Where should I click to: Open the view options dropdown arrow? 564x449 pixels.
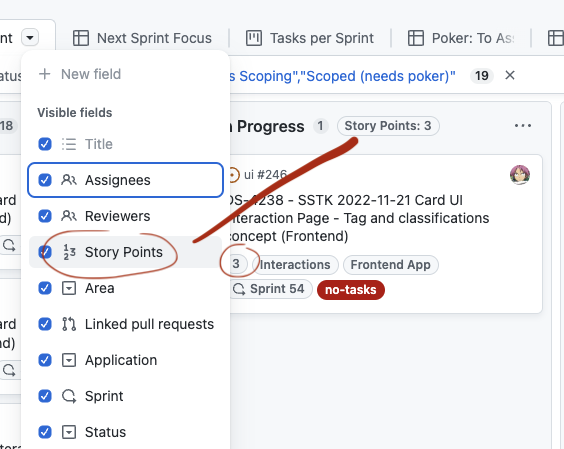click(30, 37)
